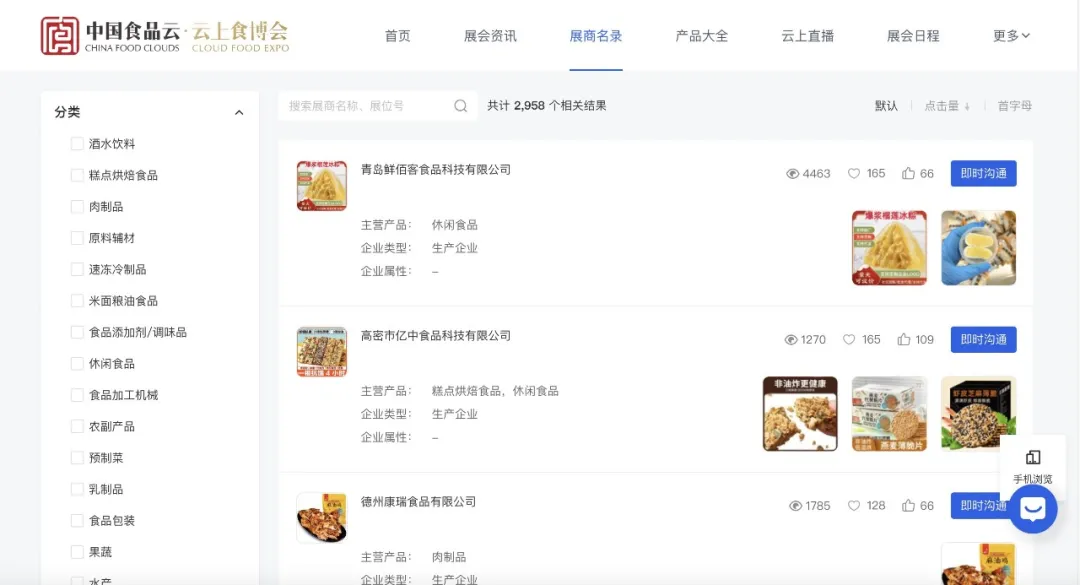Image resolution: width=1080 pixels, height=585 pixels.
Task: Click the search magnifier icon
Action: click(x=460, y=106)
